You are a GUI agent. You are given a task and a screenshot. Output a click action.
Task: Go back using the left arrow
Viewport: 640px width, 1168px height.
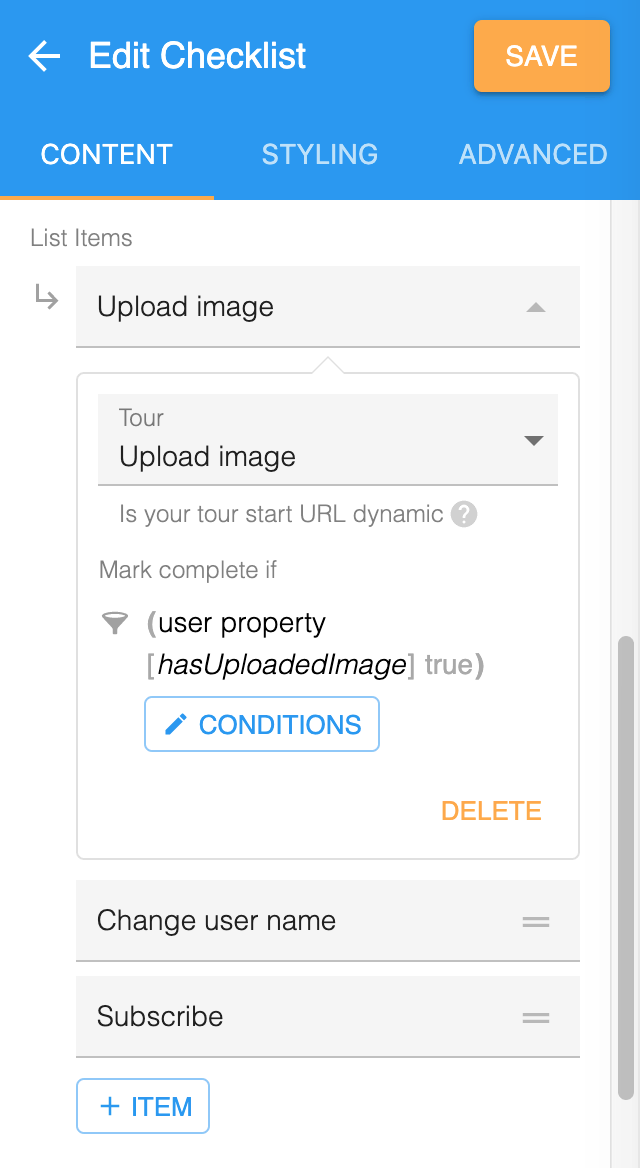tap(44, 56)
